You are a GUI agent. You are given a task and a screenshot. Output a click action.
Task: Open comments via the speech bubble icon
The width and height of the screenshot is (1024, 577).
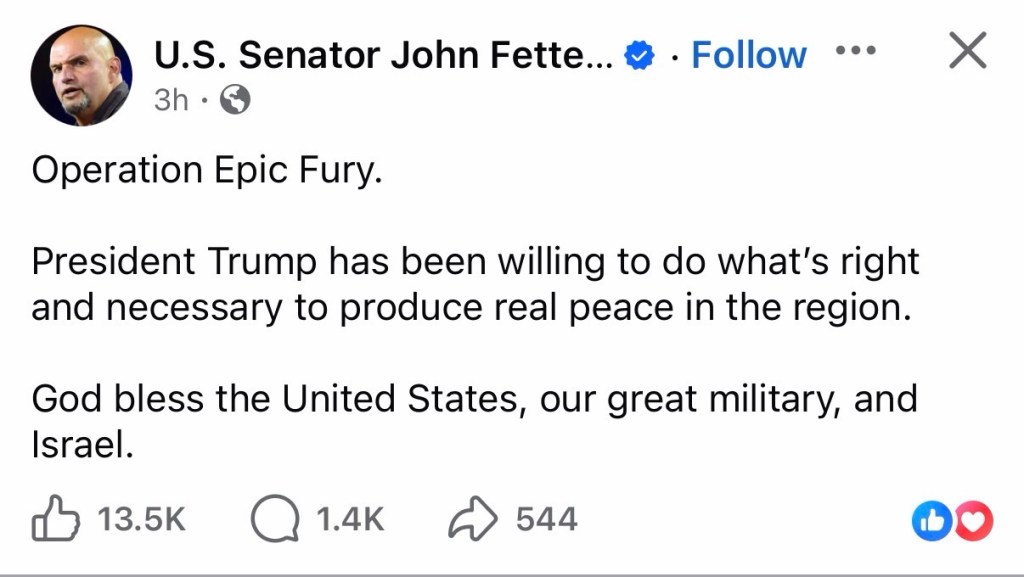[x=273, y=520]
